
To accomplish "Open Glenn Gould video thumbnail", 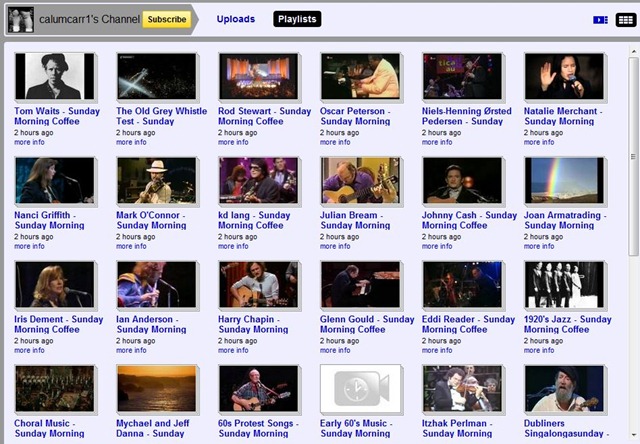I will 360,284.
